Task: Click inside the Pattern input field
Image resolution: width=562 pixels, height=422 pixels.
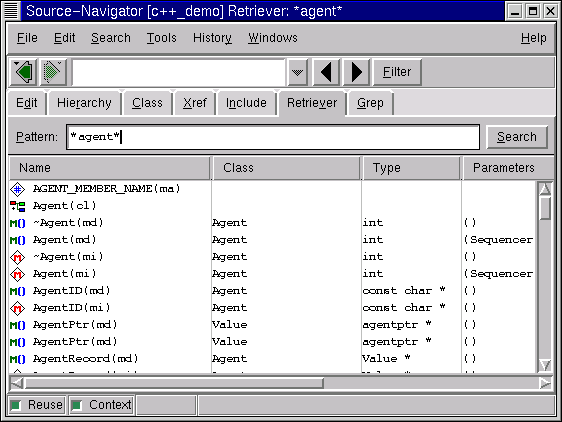Action: (x=273, y=137)
